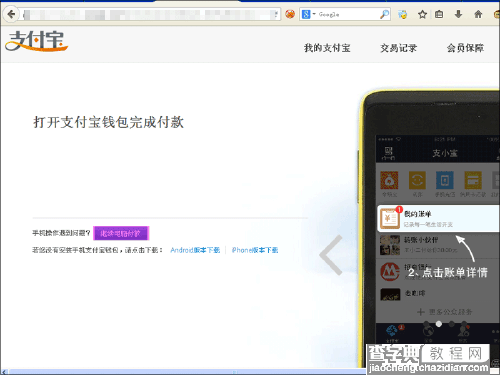Click the purple 继续电脑付款 button
500x375 pixels.
(x=121, y=233)
